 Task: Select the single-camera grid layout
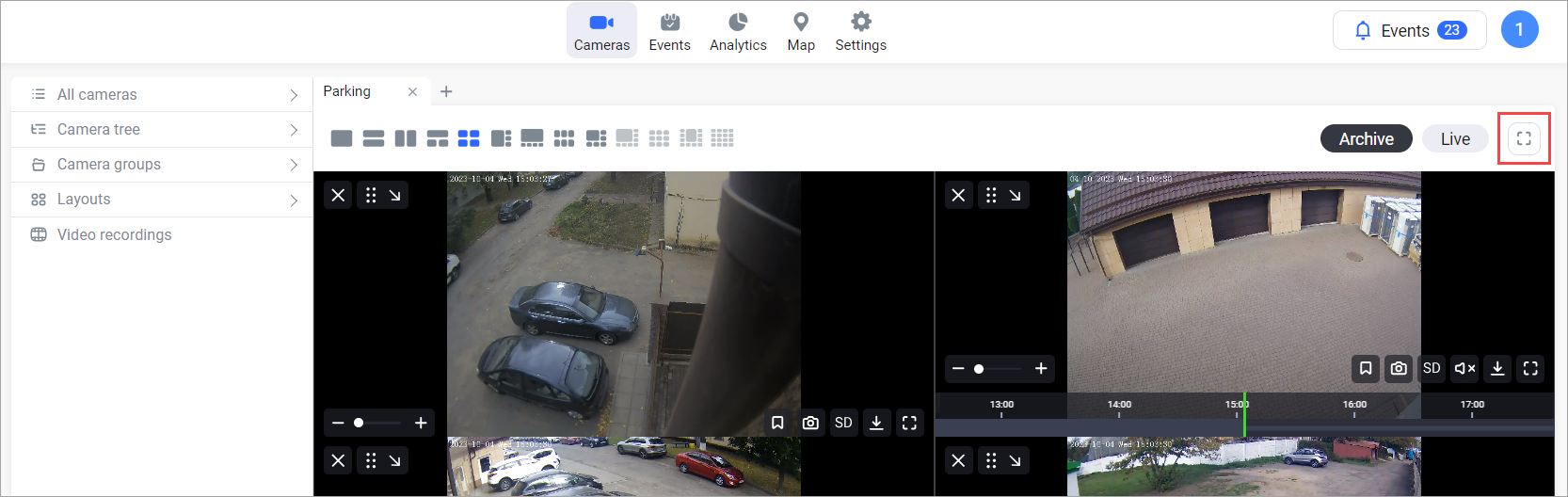(342, 138)
